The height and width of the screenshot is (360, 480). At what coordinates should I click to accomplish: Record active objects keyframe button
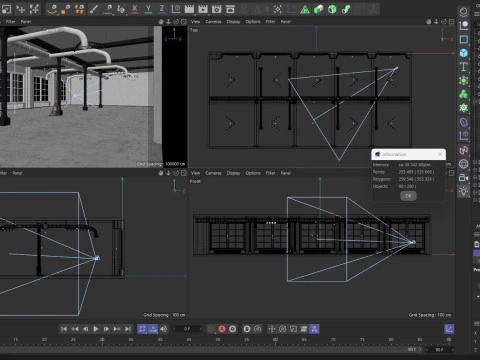coord(211,329)
